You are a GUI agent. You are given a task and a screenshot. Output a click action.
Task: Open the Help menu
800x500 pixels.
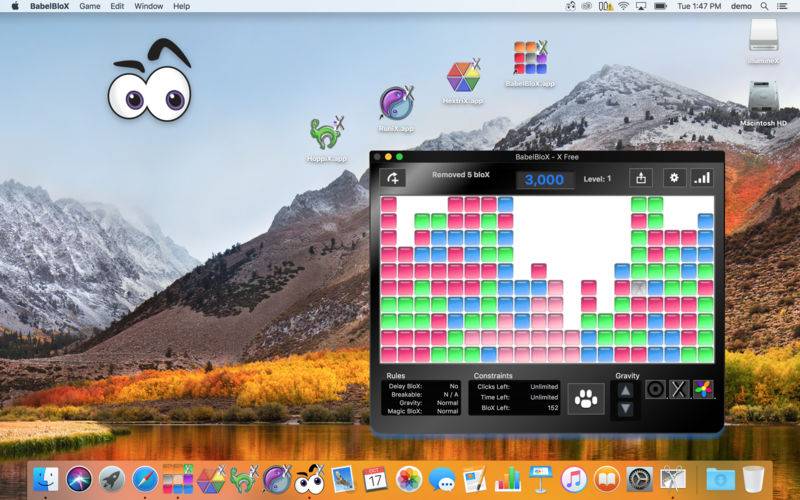[x=181, y=6]
